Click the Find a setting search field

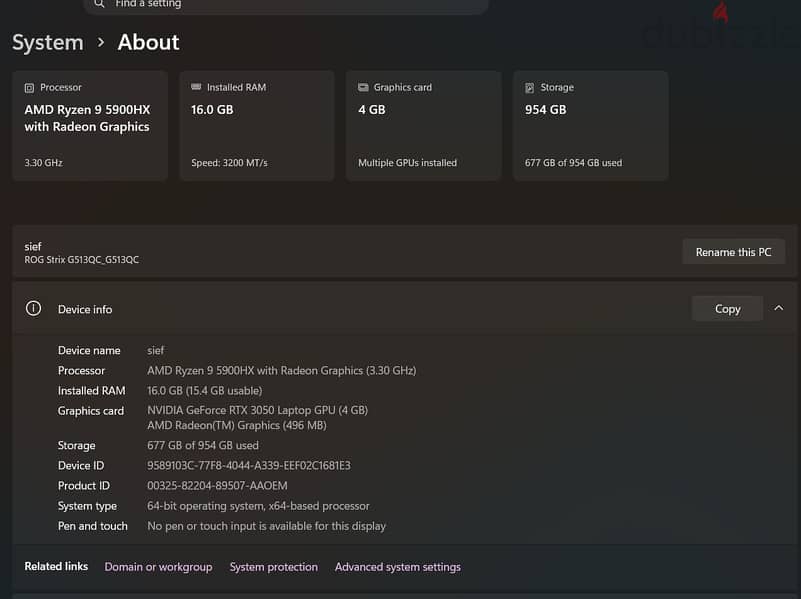coord(286,5)
